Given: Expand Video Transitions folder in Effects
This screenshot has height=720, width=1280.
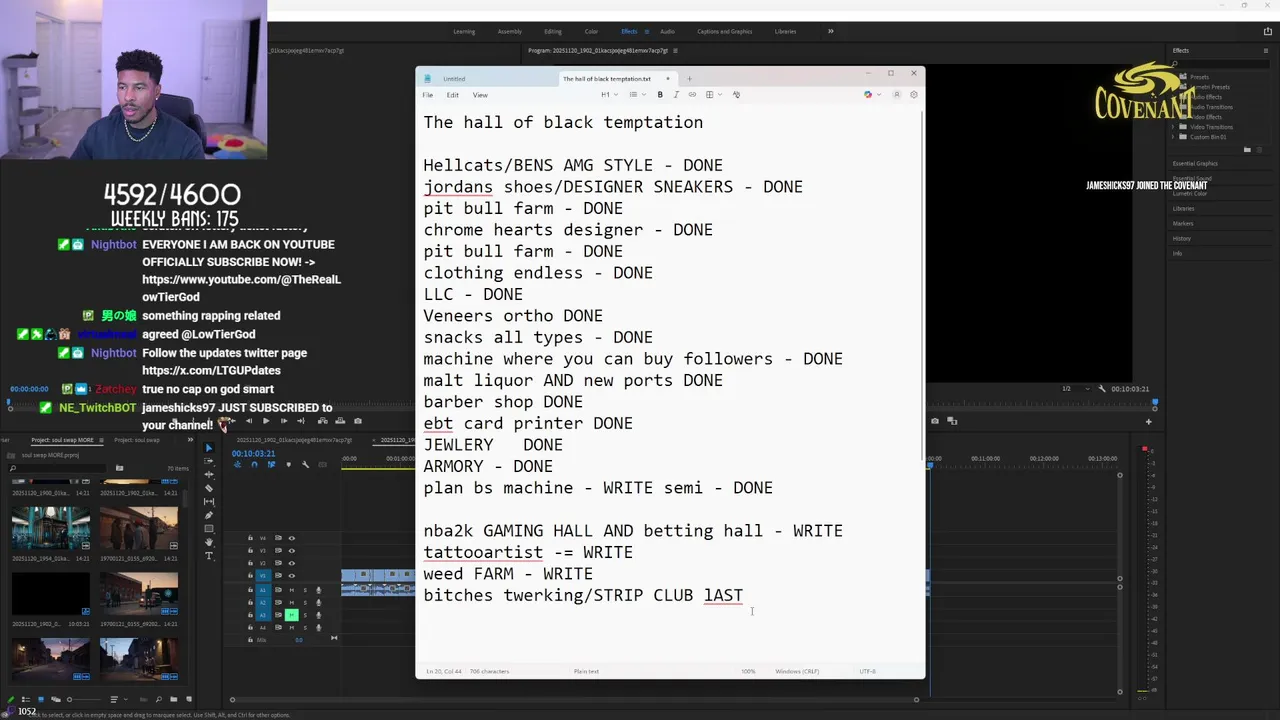Looking at the screenshot, I should [x=1172, y=127].
